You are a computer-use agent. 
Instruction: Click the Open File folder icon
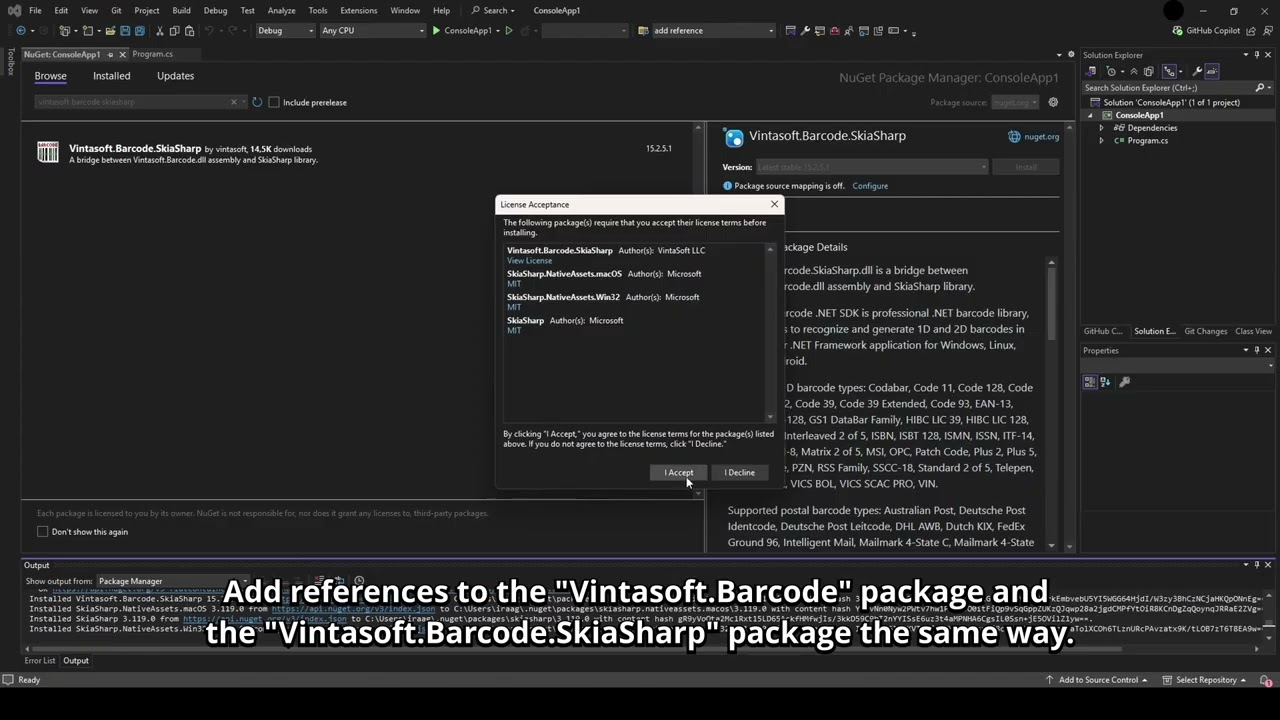[x=110, y=31]
